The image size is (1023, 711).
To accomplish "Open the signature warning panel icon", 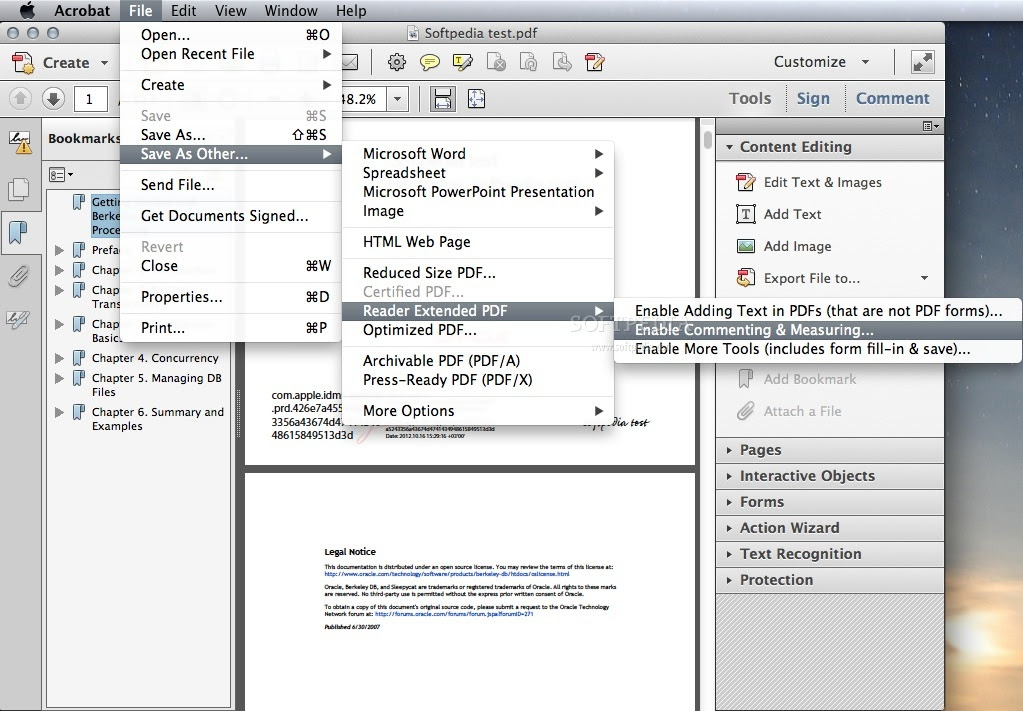I will coord(20,142).
